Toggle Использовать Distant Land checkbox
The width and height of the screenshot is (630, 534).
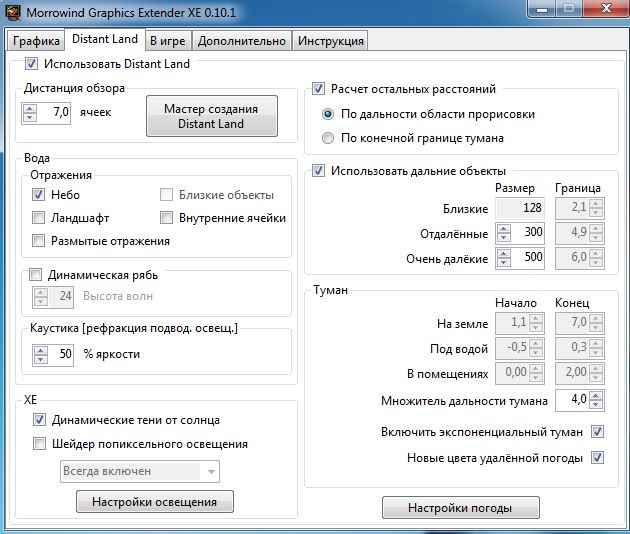pos(31,63)
